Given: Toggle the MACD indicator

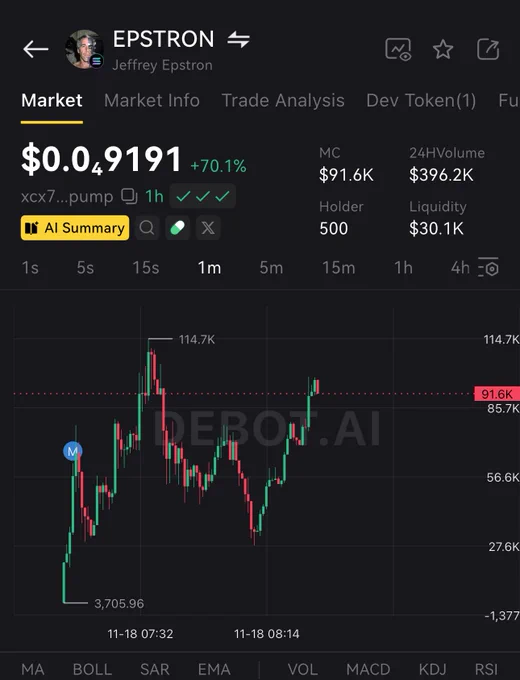Looking at the screenshot, I should pos(368,669).
